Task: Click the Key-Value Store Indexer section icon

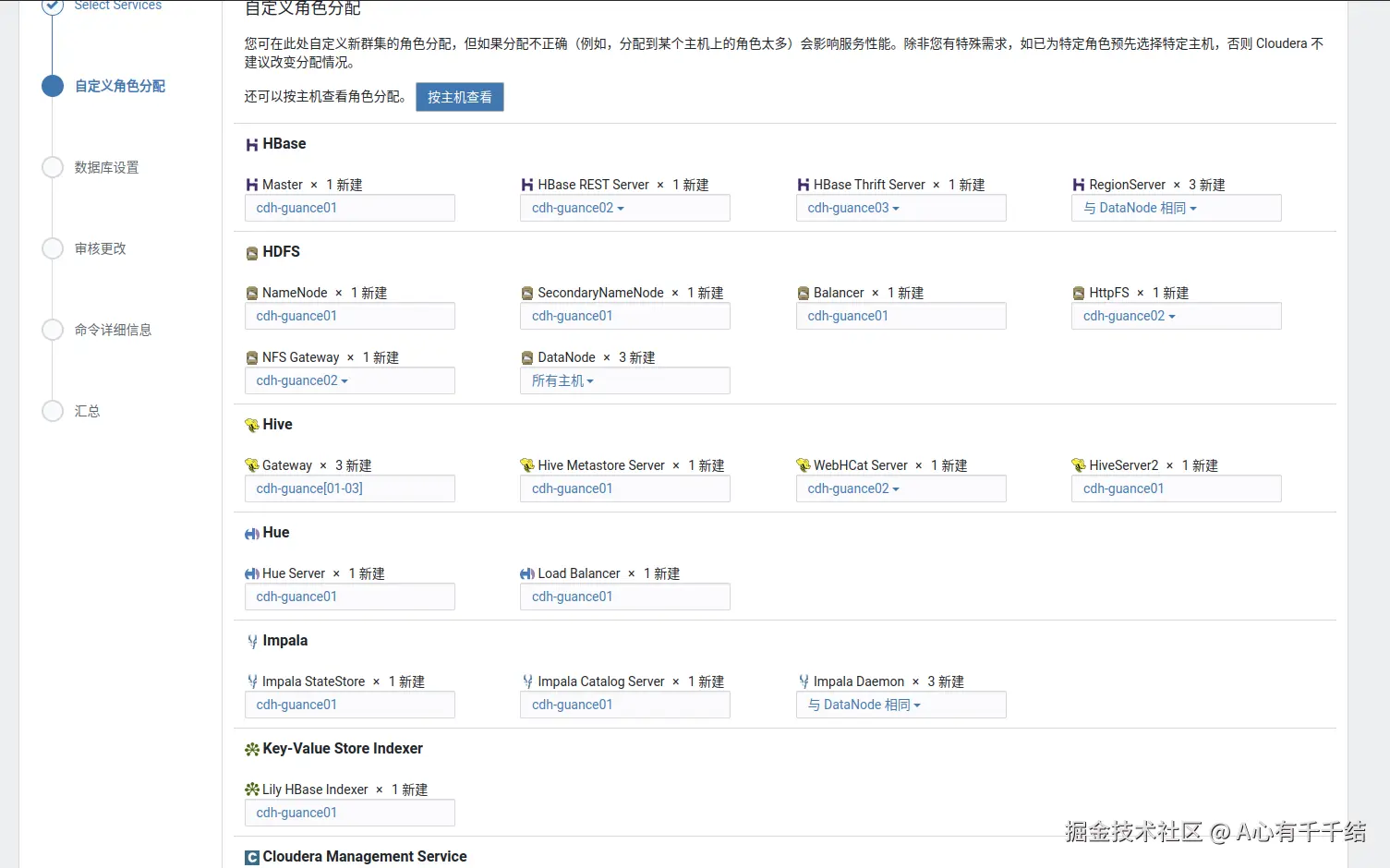Action: click(x=251, y=750)
